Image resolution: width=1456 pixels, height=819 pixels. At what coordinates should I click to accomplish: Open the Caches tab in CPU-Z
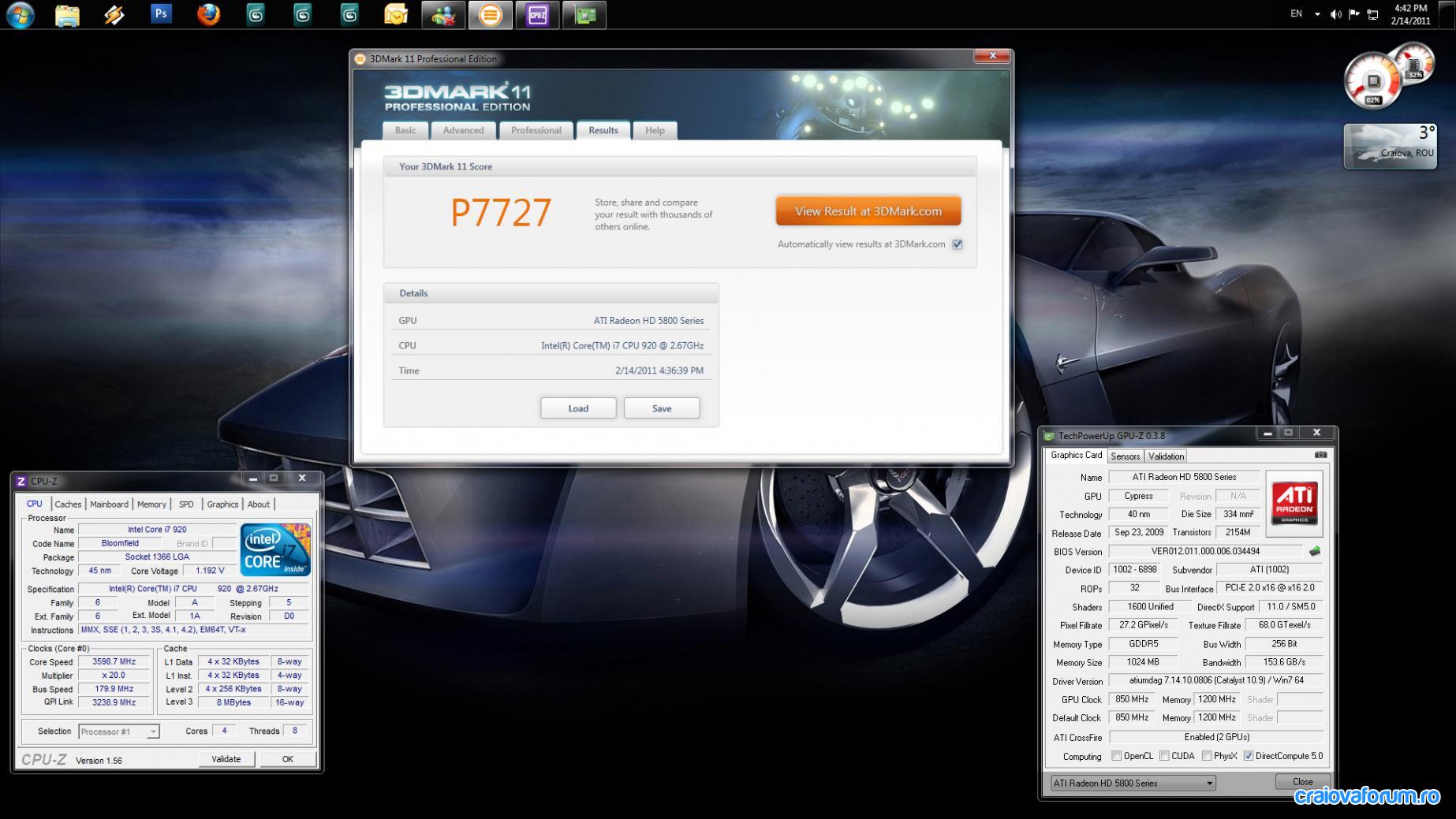68,504
